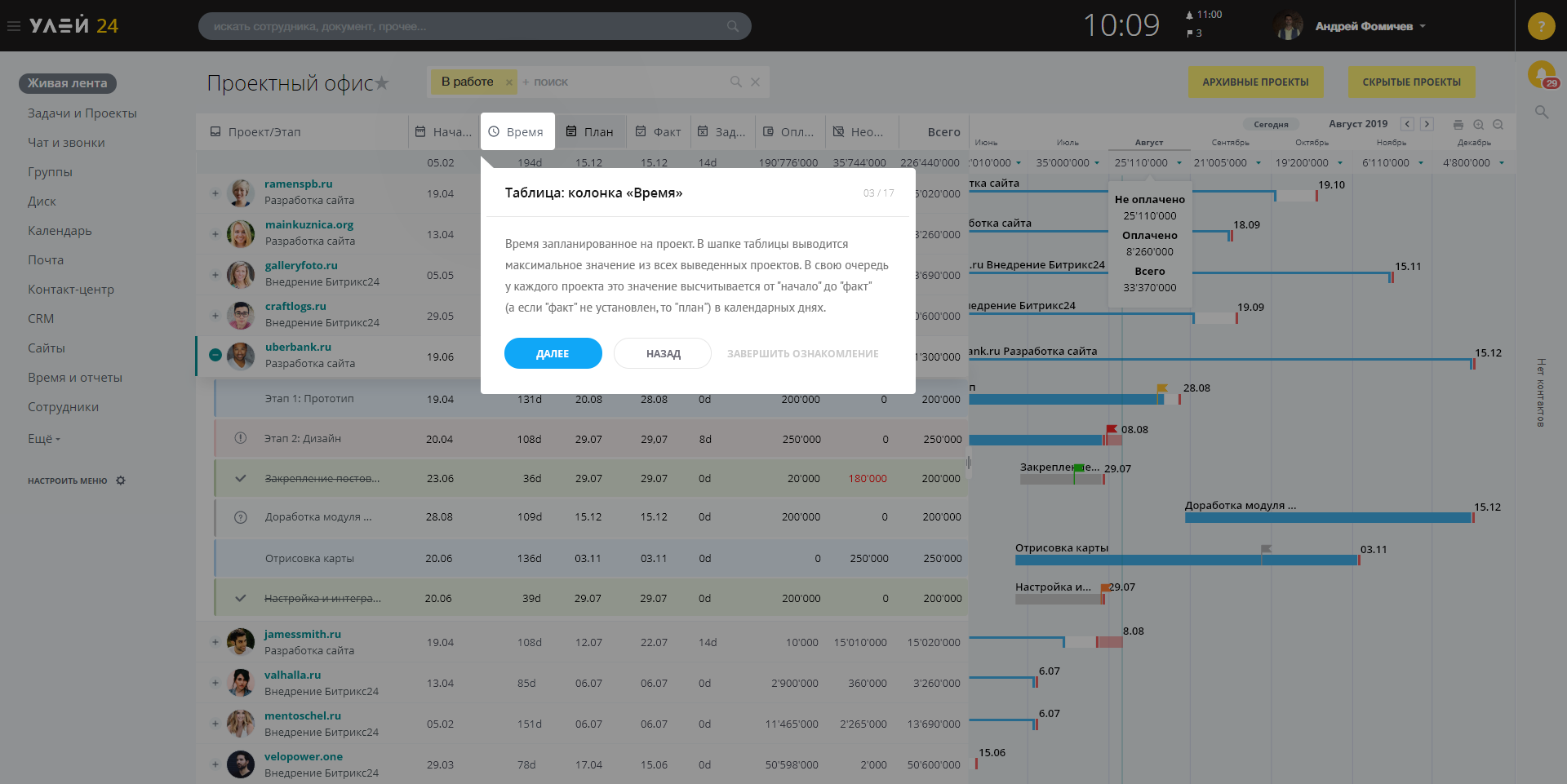Remove the 'В работе' filter tag

pos(509,82)
